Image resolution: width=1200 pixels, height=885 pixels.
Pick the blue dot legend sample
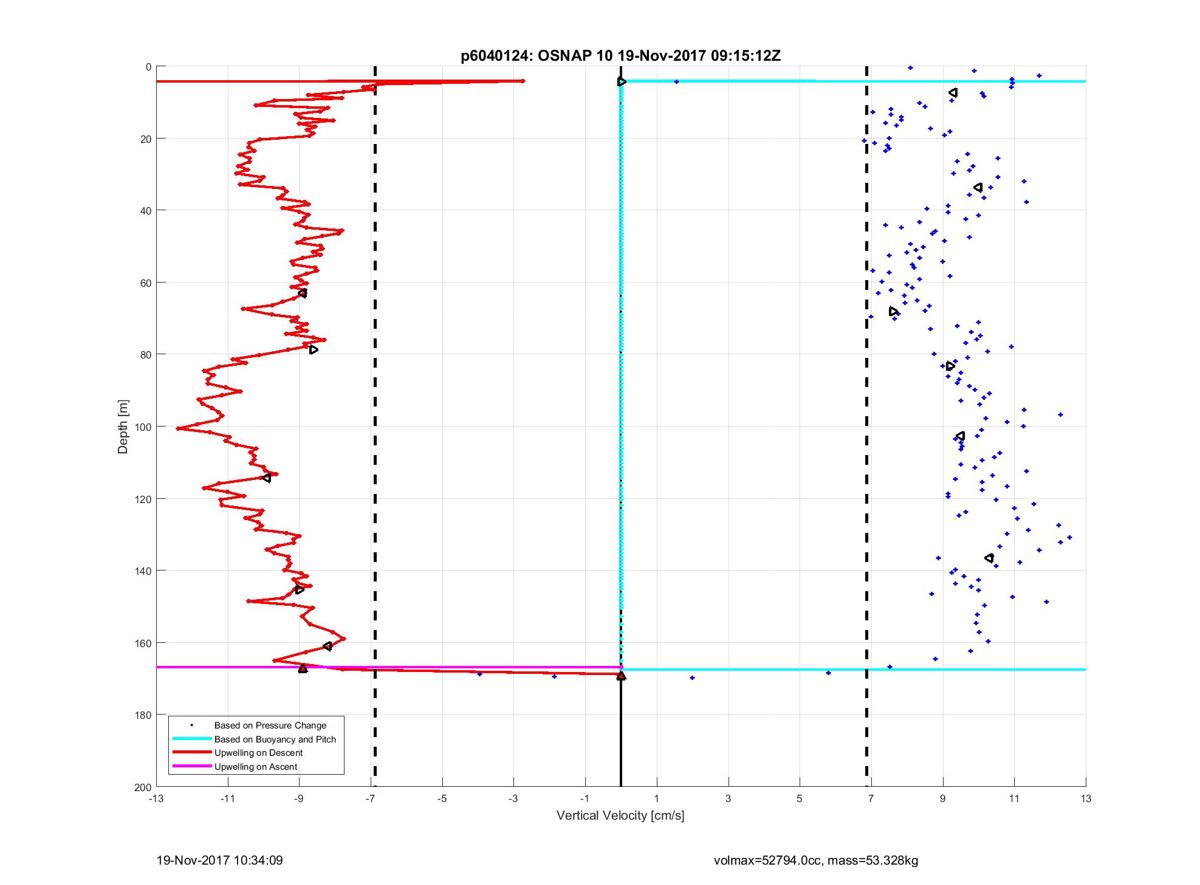(191, 724)
